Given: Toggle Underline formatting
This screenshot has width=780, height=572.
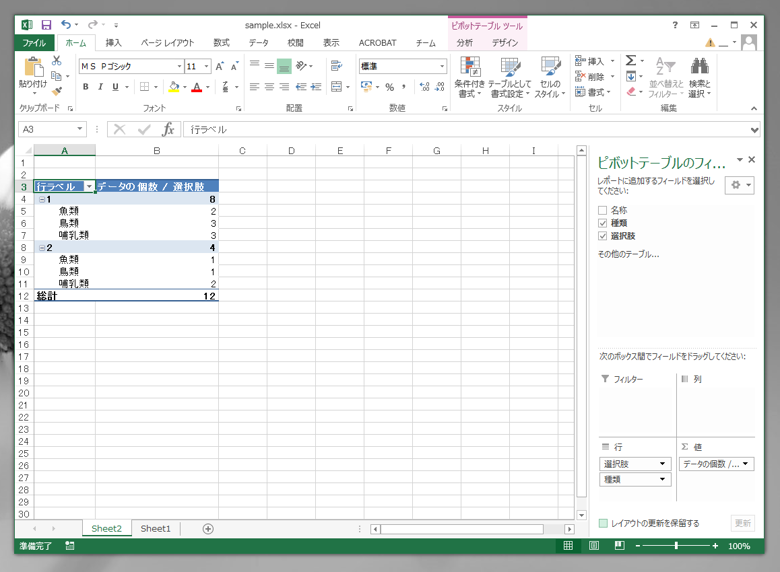Looking at the screenshot, I should pos(115,87).
